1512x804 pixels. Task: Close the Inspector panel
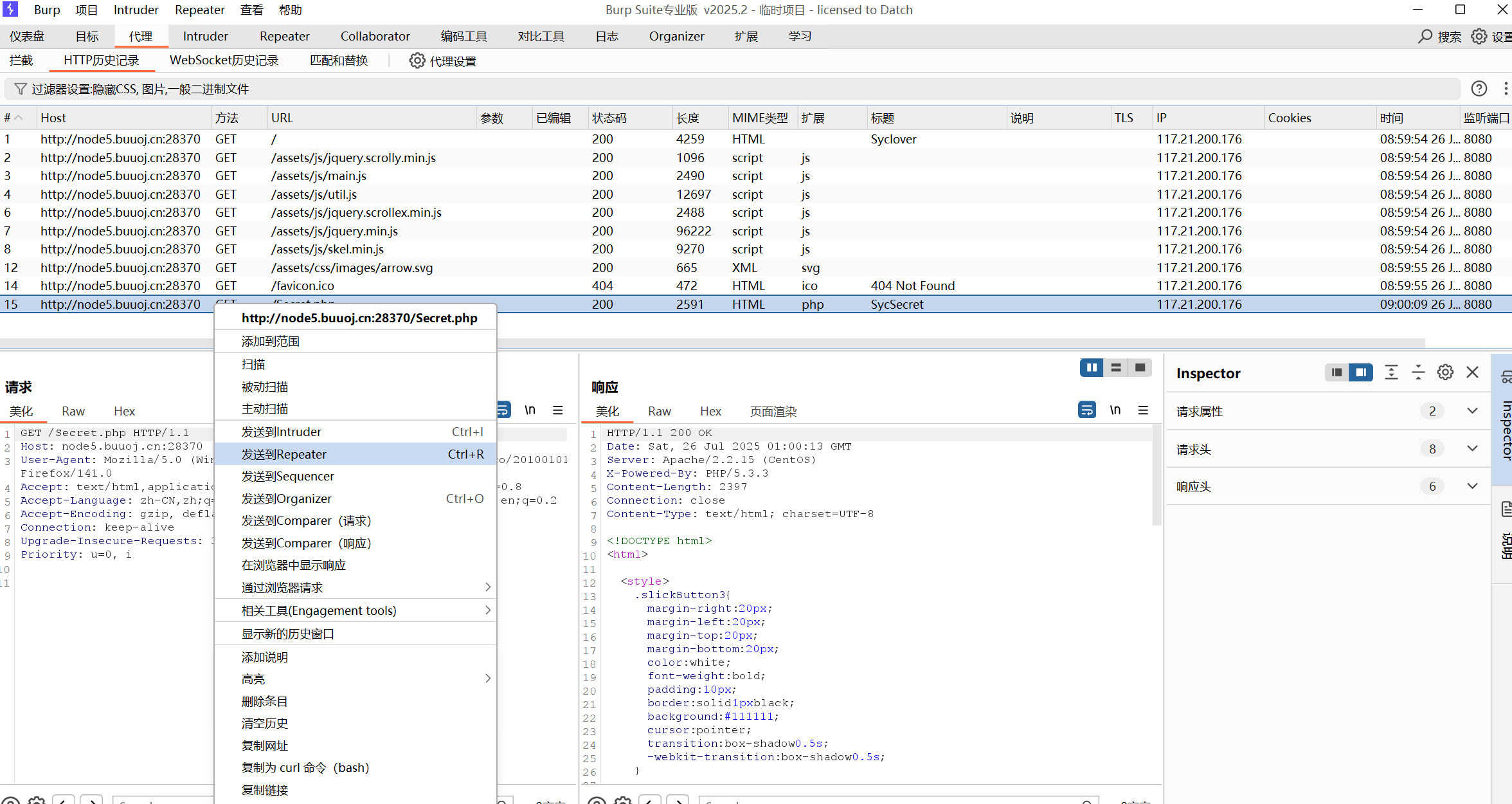click(1472, 372)
